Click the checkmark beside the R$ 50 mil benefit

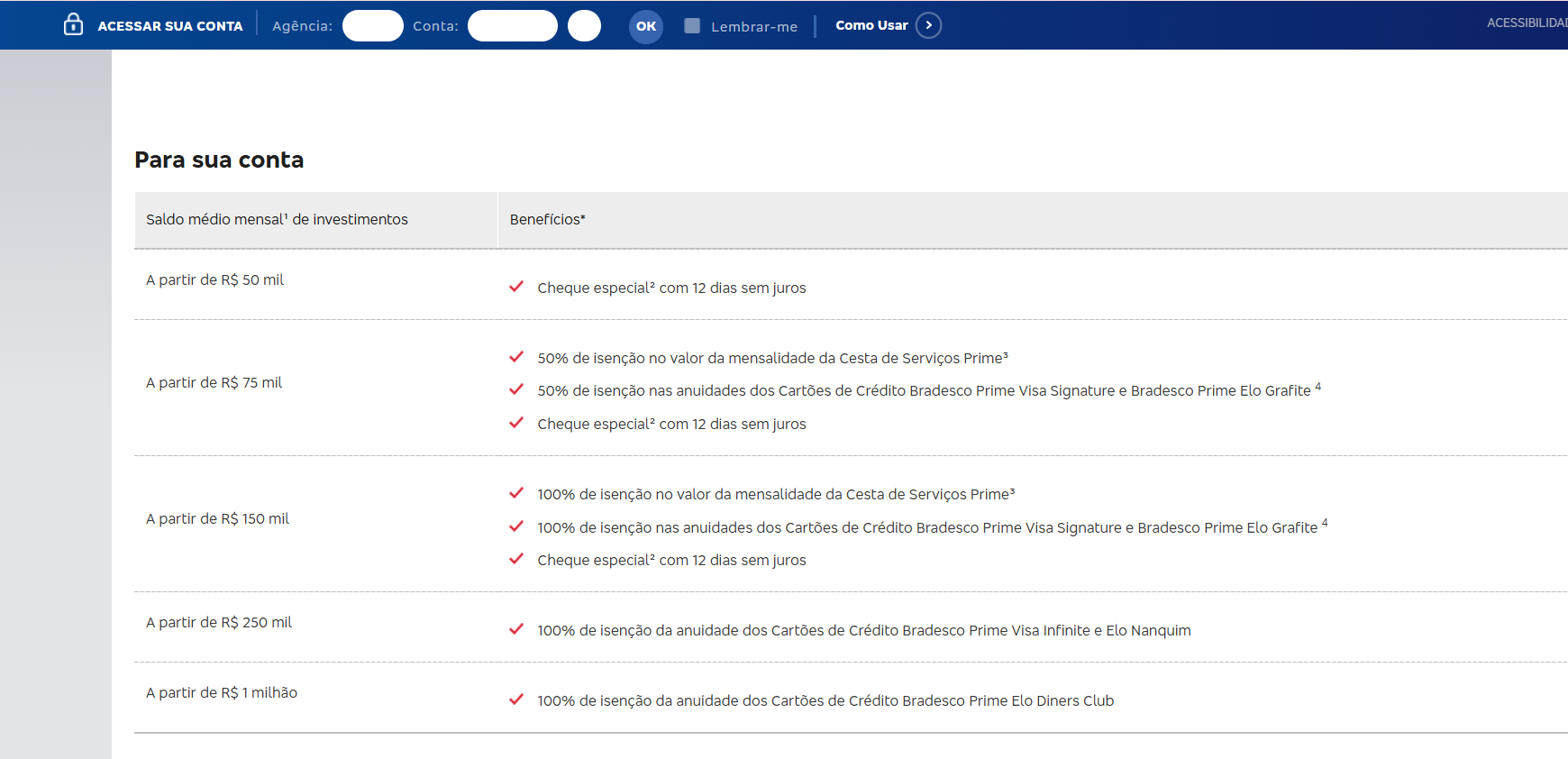point(516,287)
